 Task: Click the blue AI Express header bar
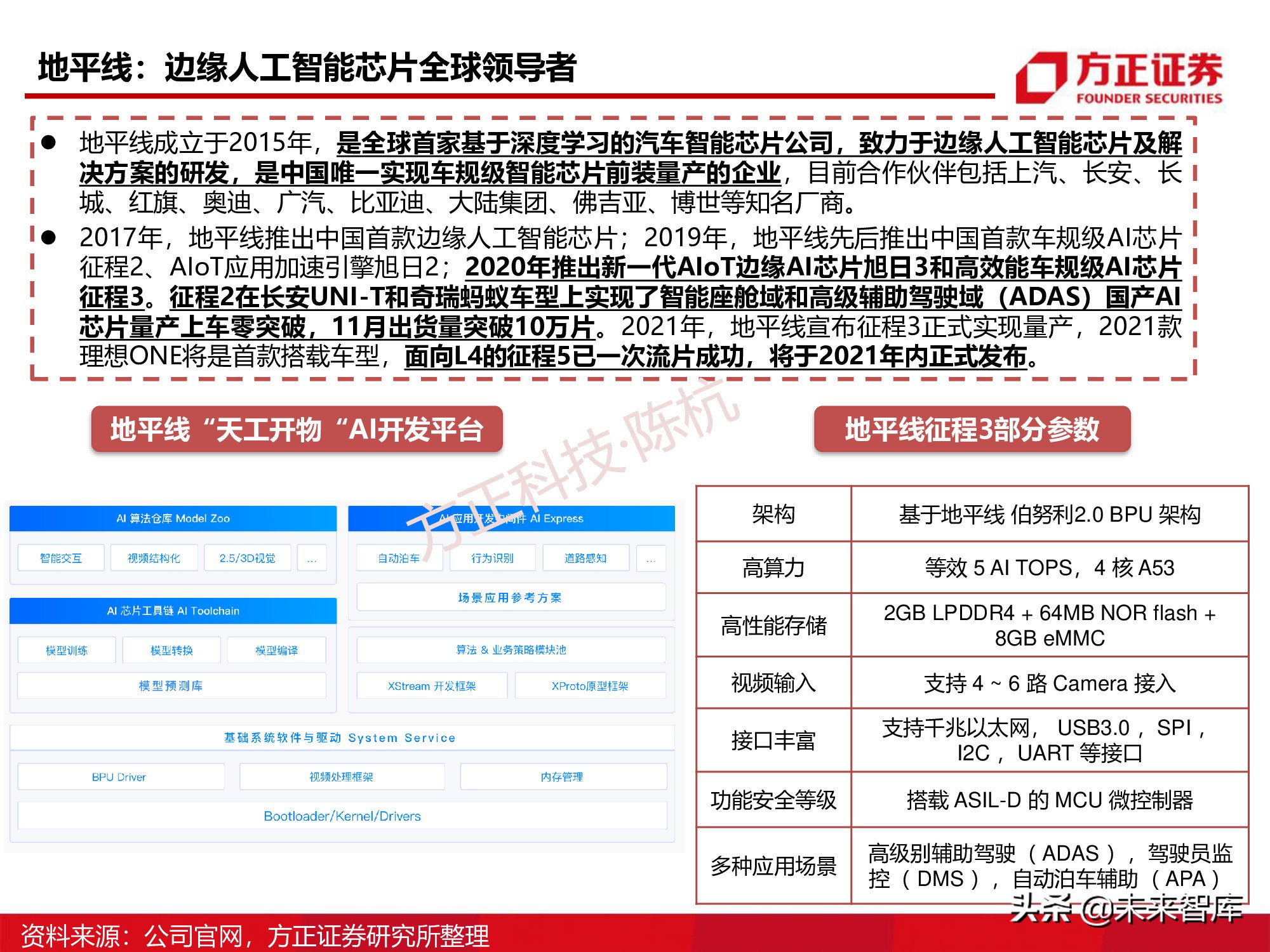tap(512, 519)
